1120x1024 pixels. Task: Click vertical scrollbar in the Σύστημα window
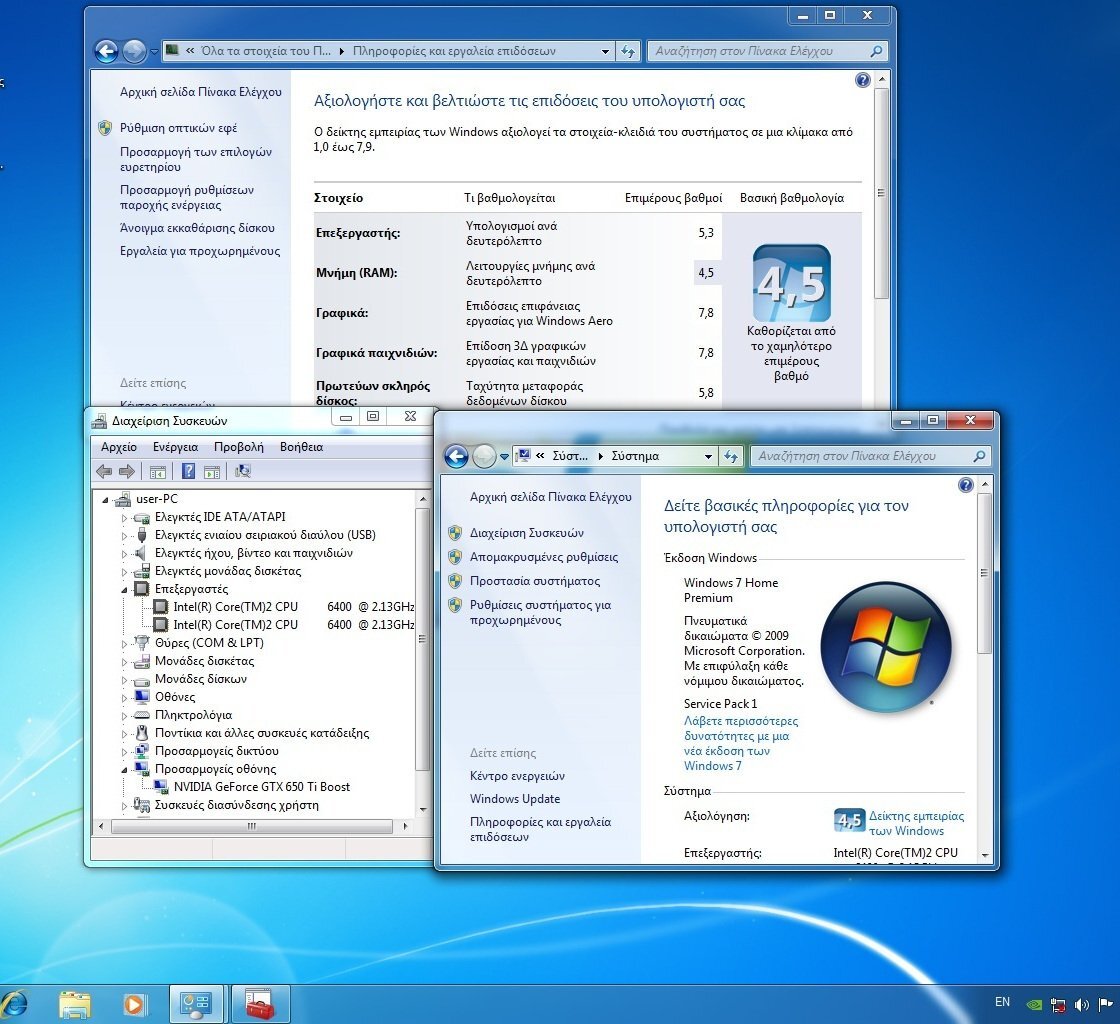pyautogui.click(x=984, y=573)
